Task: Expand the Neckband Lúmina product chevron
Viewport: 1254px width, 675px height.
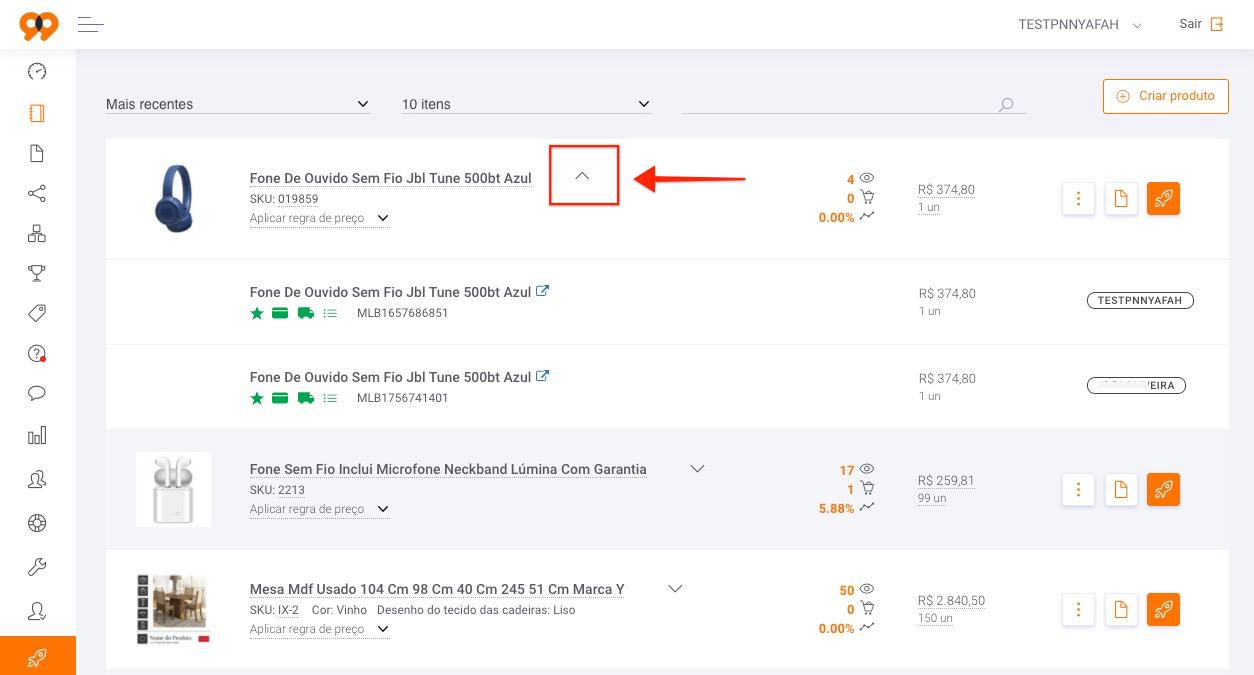Action: pyautogui.click(x=698, y=468)
